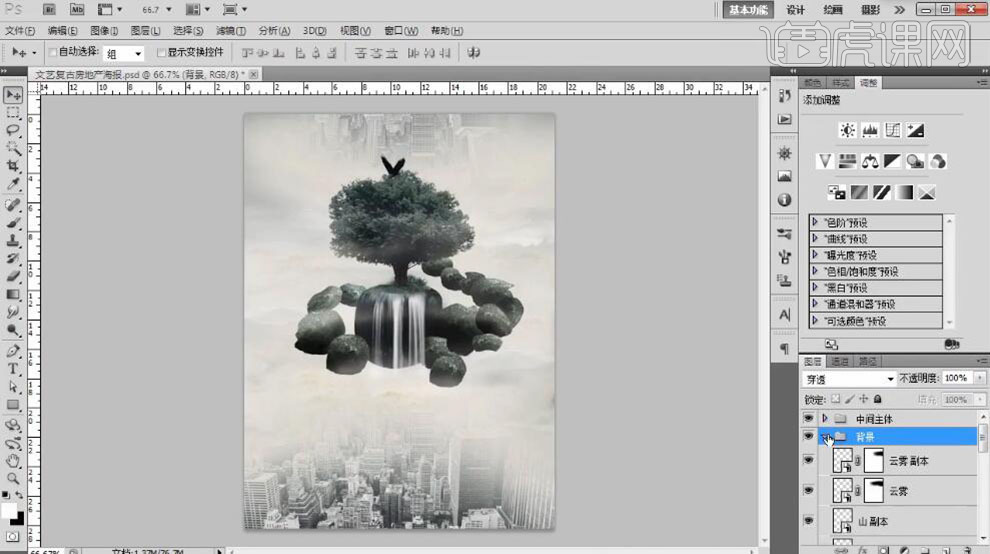The width and height of the screenshot is (990, 554).
Task: Click the foreground color swatch
Action: (9, 510)
